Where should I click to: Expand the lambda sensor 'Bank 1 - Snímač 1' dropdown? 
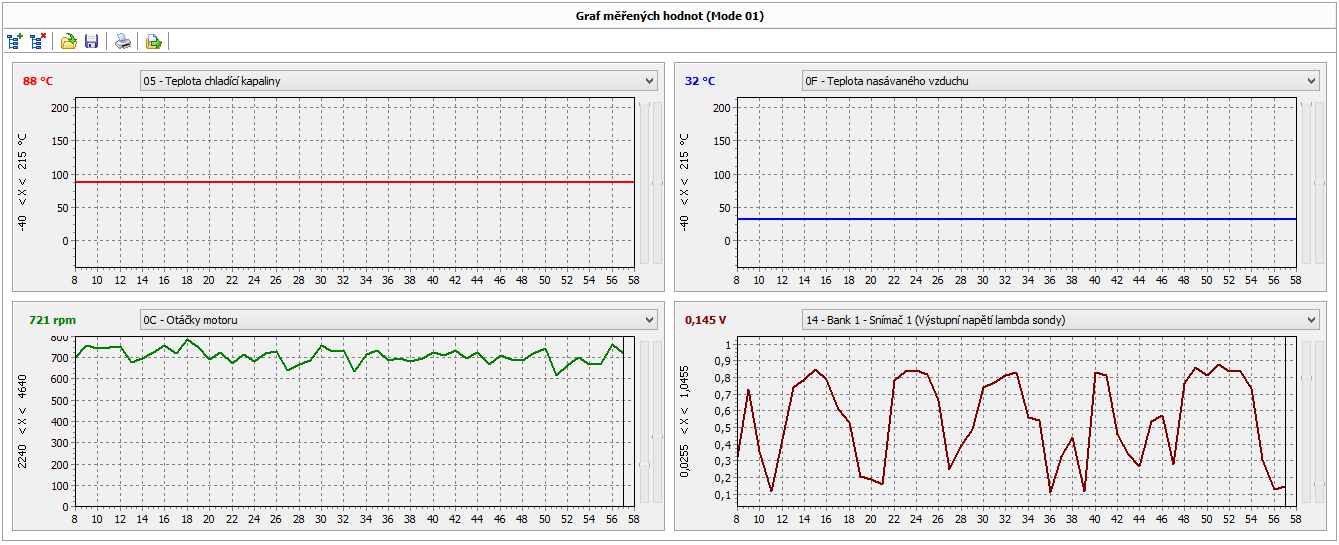[x=1060, y=320]
